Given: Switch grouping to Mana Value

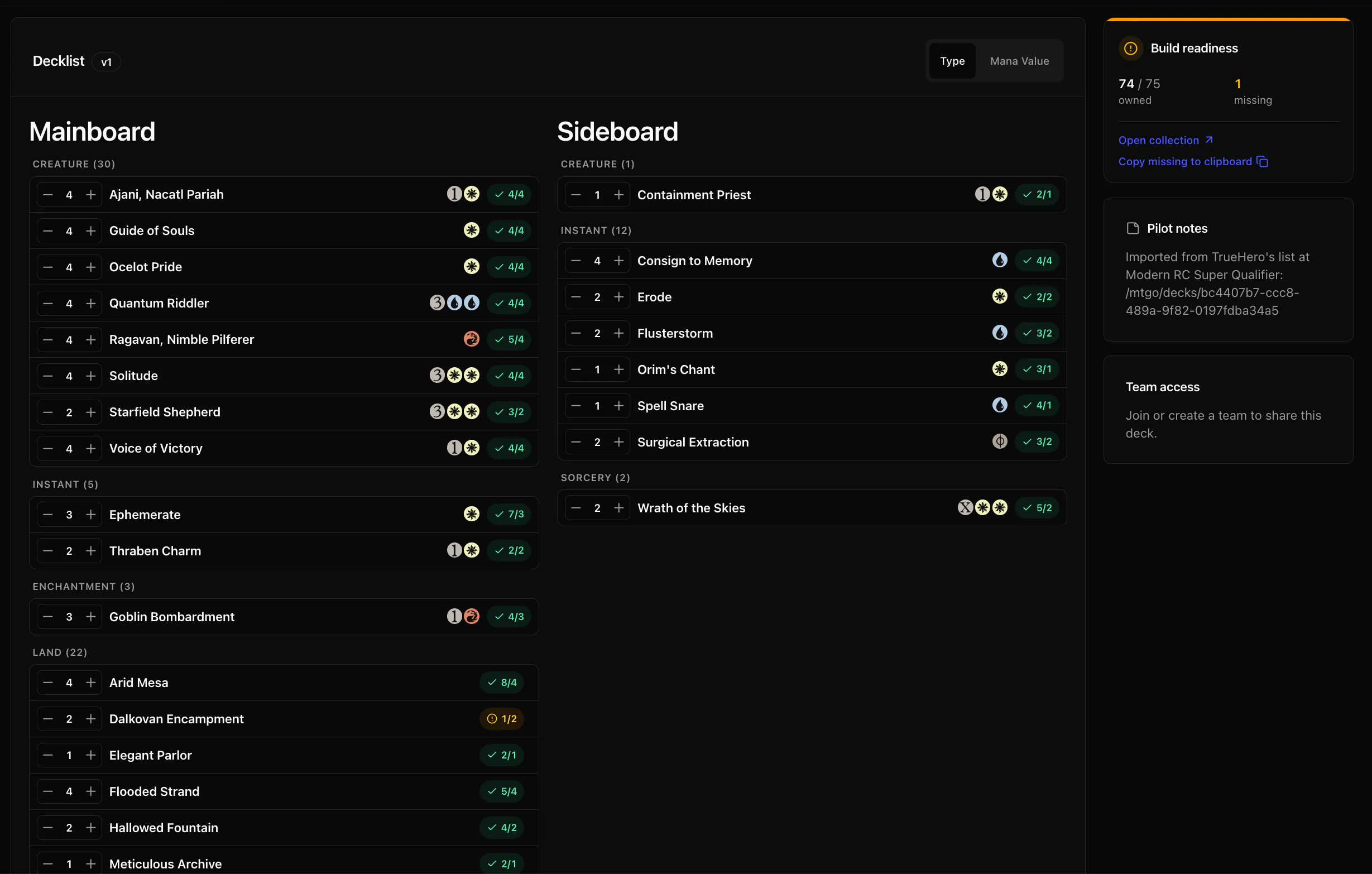Looking at the screenshot, I should [x=1019, y=61].
